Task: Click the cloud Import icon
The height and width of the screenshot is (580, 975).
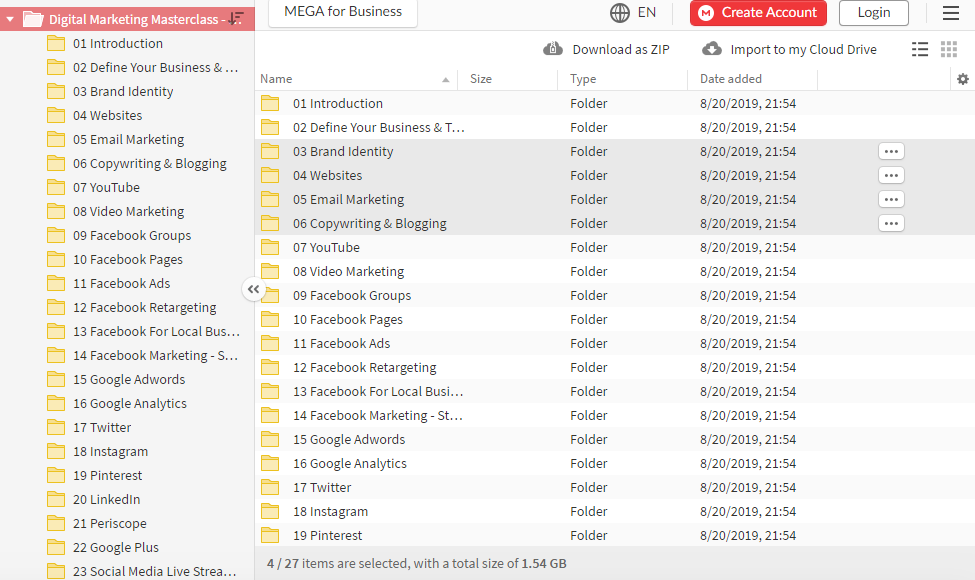Action: (x=712, y=48)
